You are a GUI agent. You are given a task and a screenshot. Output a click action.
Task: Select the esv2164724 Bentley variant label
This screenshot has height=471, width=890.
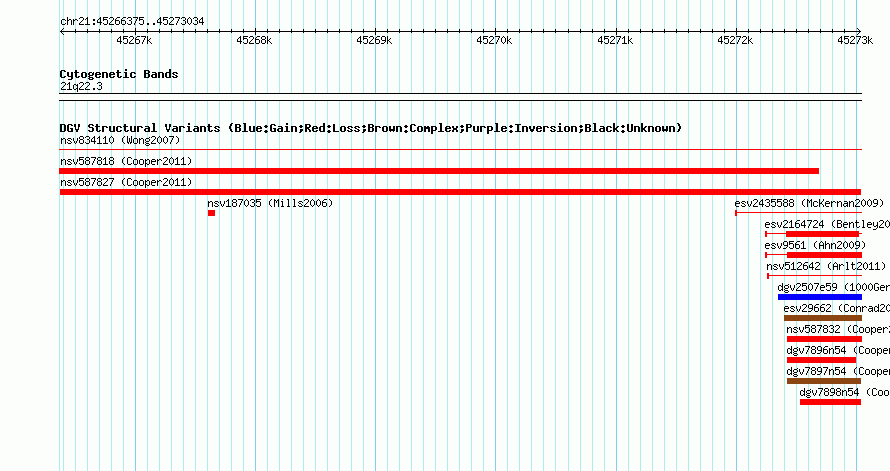click(x=827, y=224)
